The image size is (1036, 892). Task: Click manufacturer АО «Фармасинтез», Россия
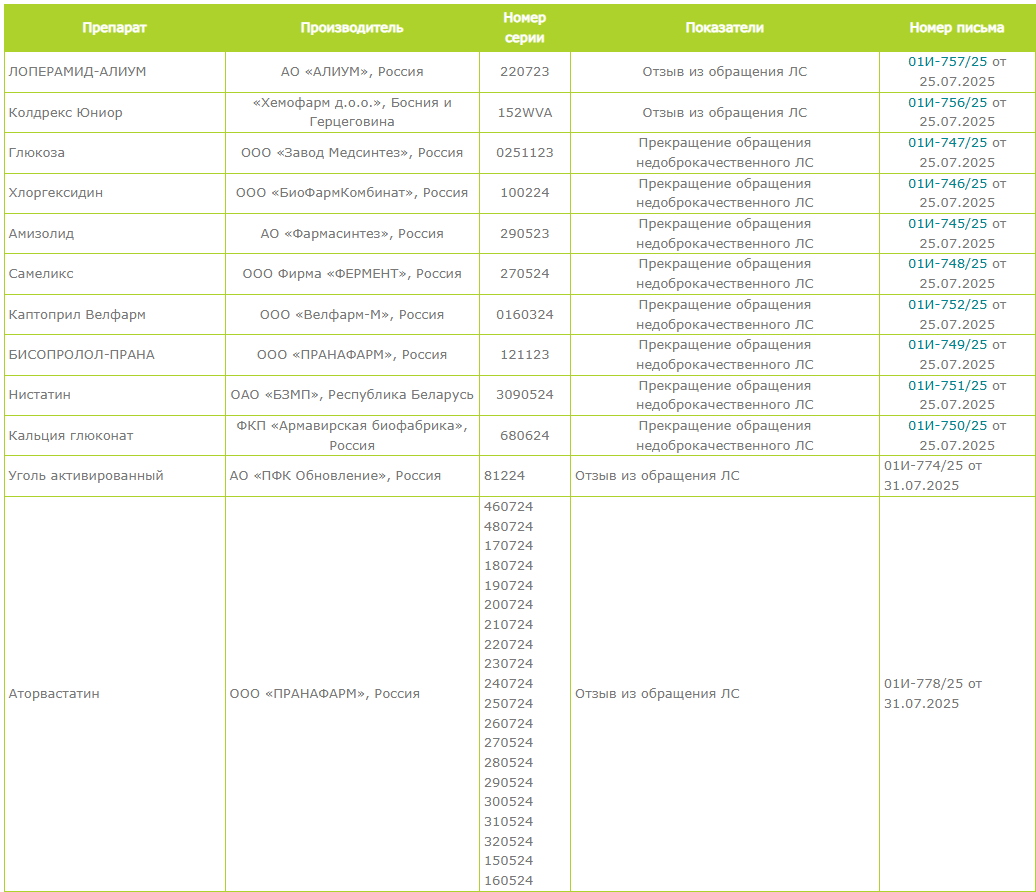tap(352, 233)
